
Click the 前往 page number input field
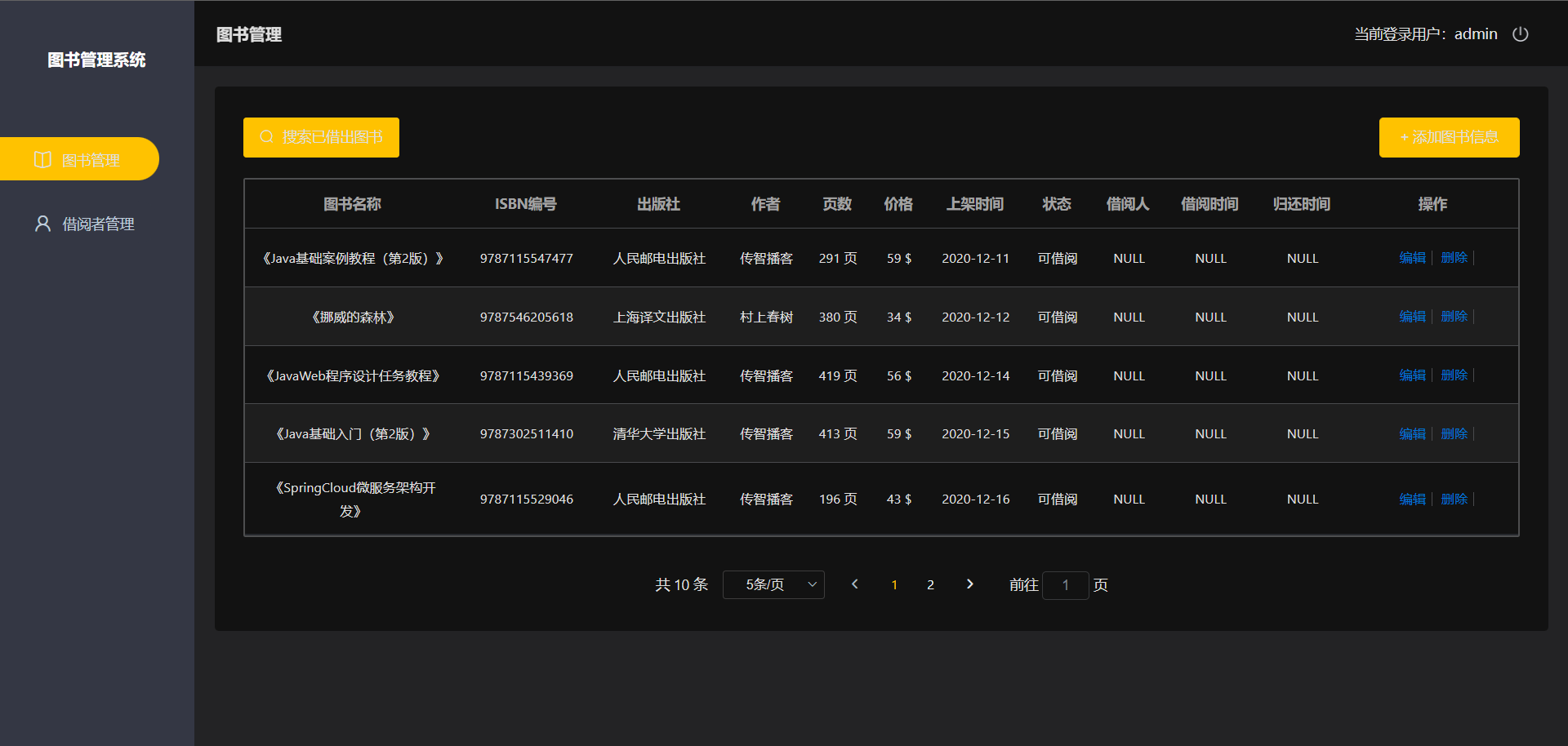(x=1066, y=585)
